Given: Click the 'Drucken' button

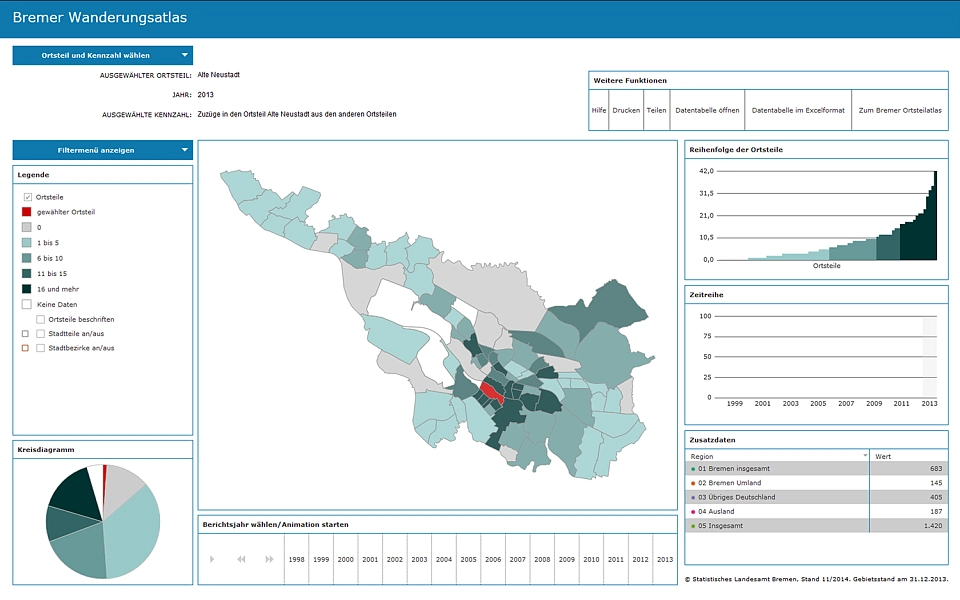Looking at the screenshot, I should [626, 110].
